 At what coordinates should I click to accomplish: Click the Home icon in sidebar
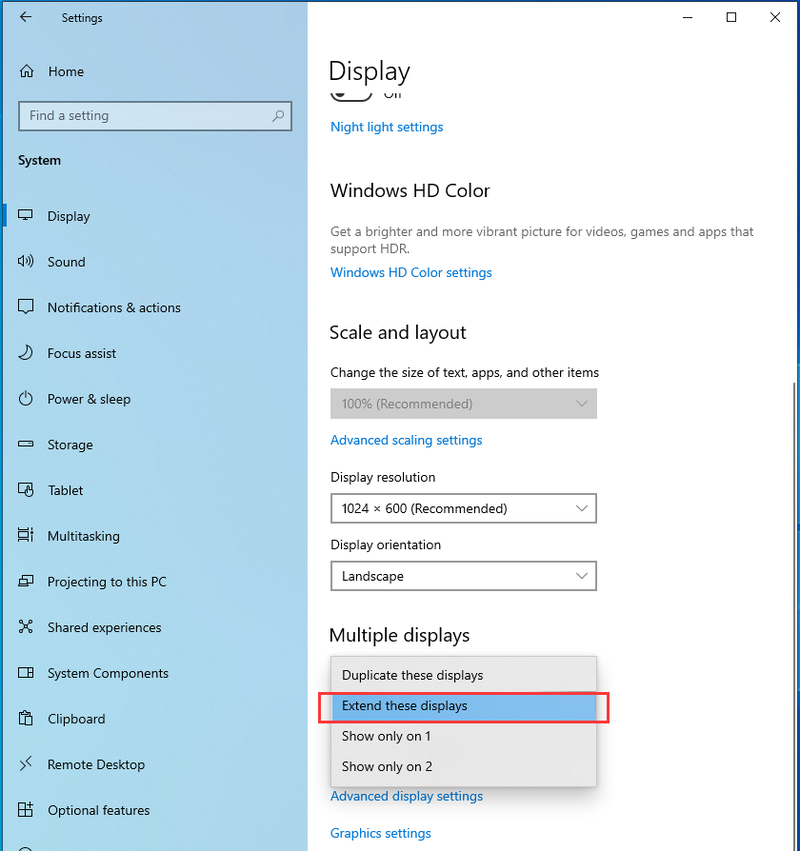[26, 72]
